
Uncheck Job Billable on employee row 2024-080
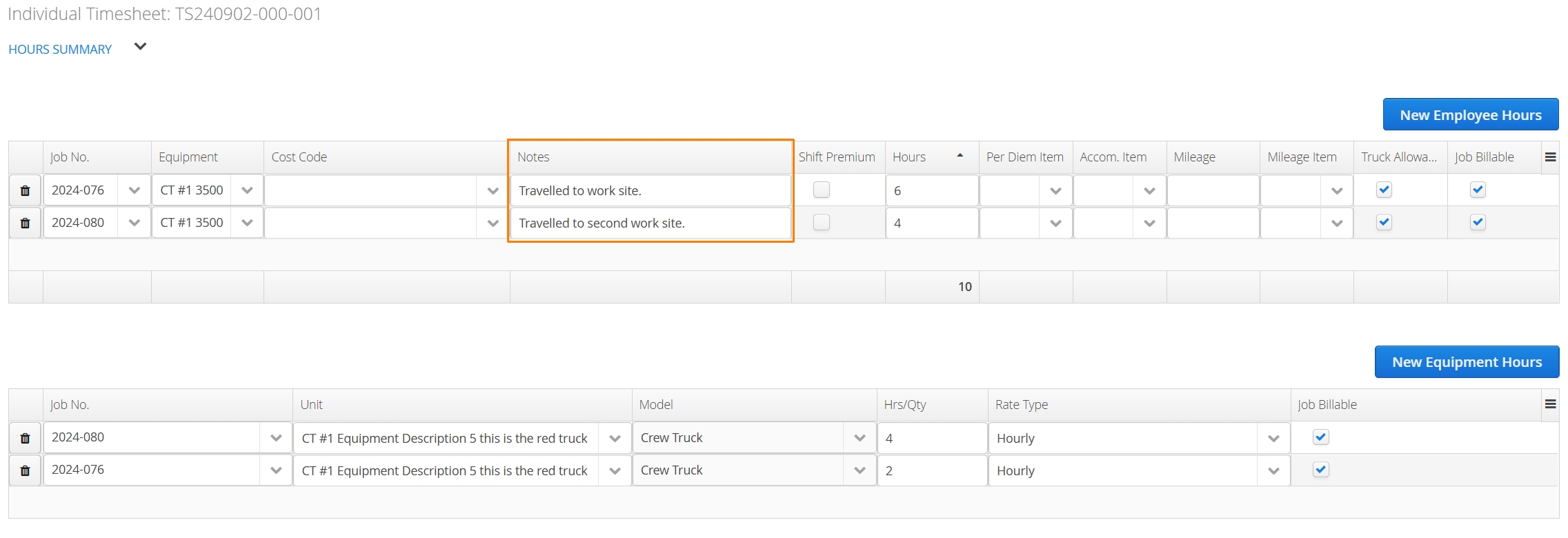coord(1478,222)
